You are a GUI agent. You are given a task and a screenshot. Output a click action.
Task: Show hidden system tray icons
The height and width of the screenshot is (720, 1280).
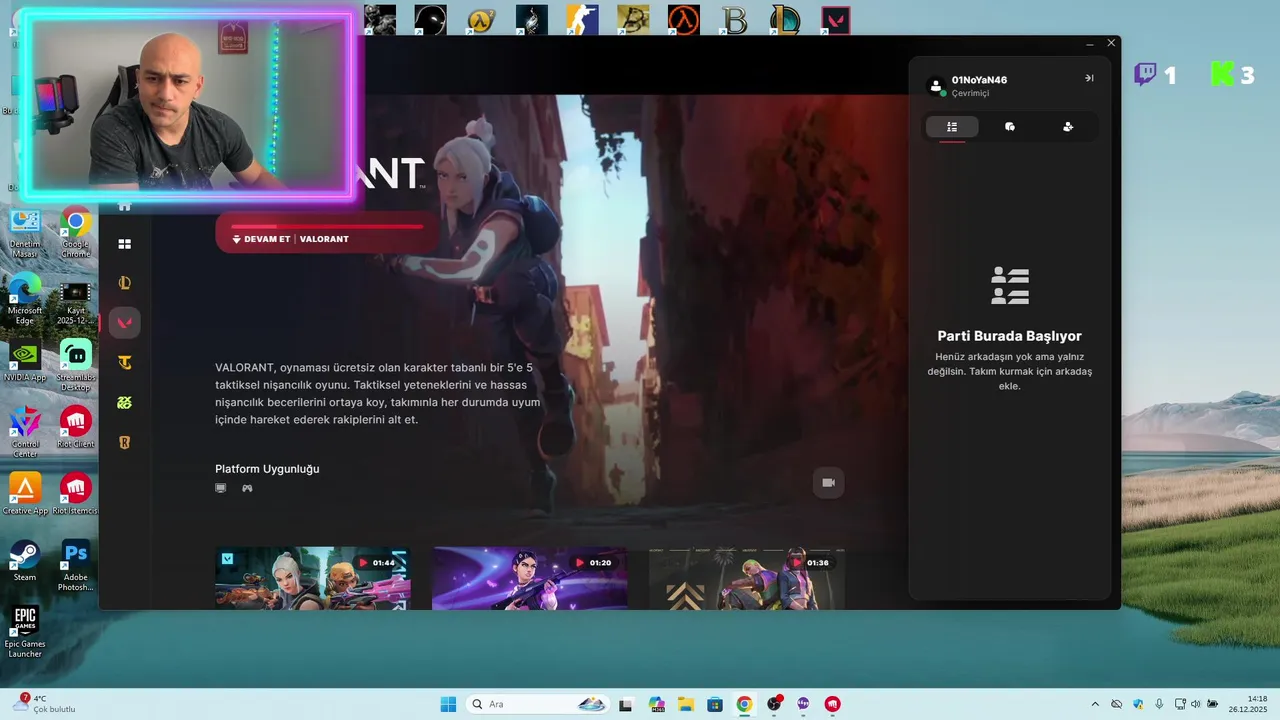1094,704
